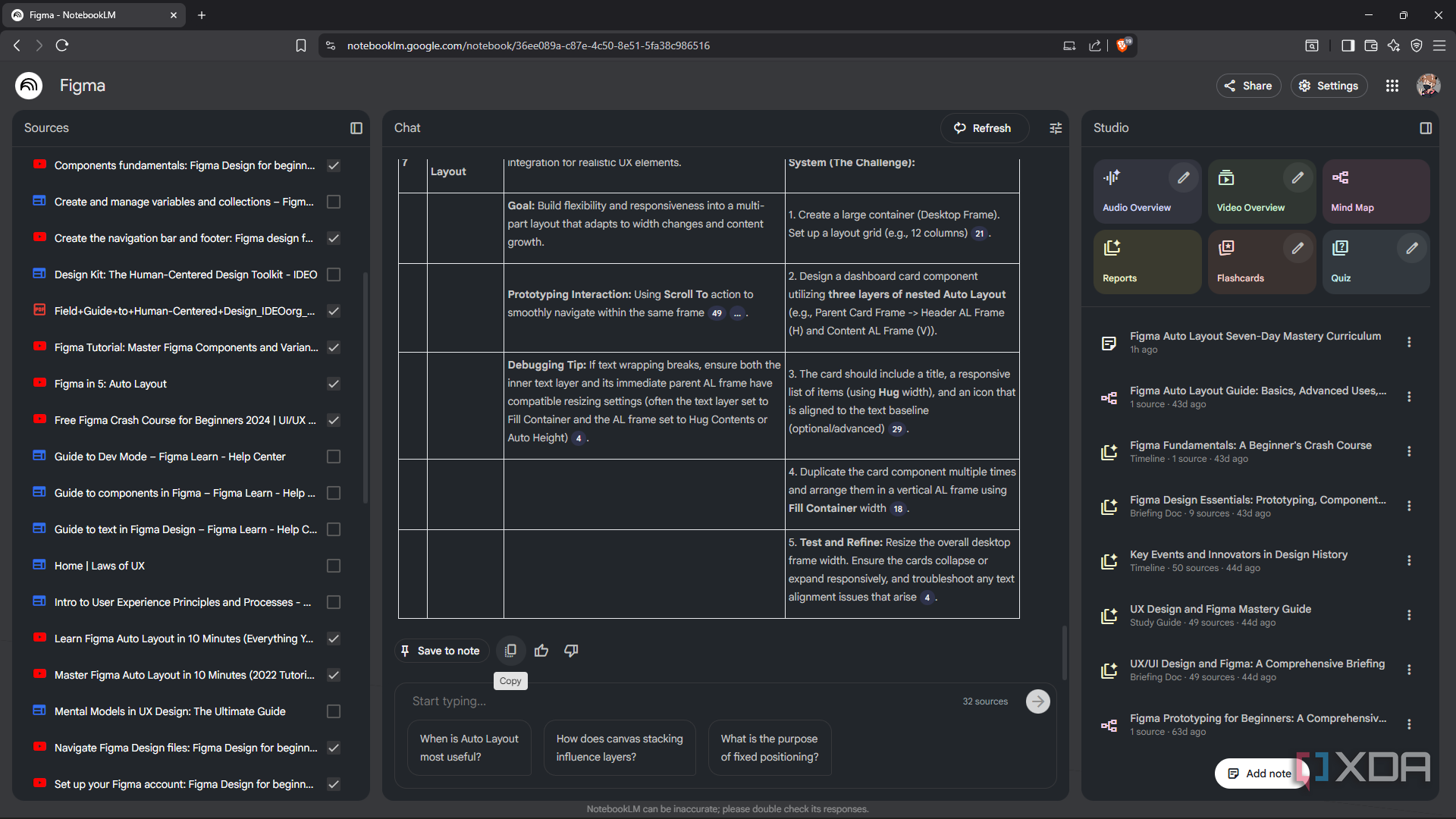Open Free Figma Crash Course source
Viewport: 1456px width, 819px height.
(185, 420)
